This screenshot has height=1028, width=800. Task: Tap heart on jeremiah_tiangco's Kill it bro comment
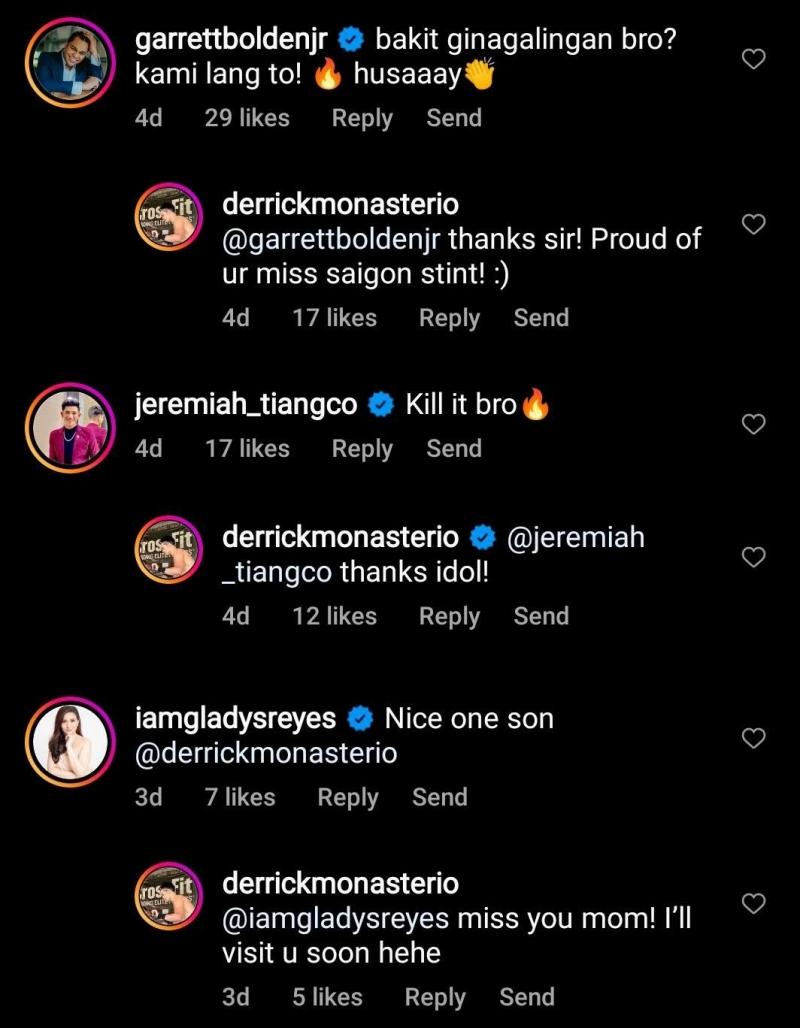click(755, 425)
